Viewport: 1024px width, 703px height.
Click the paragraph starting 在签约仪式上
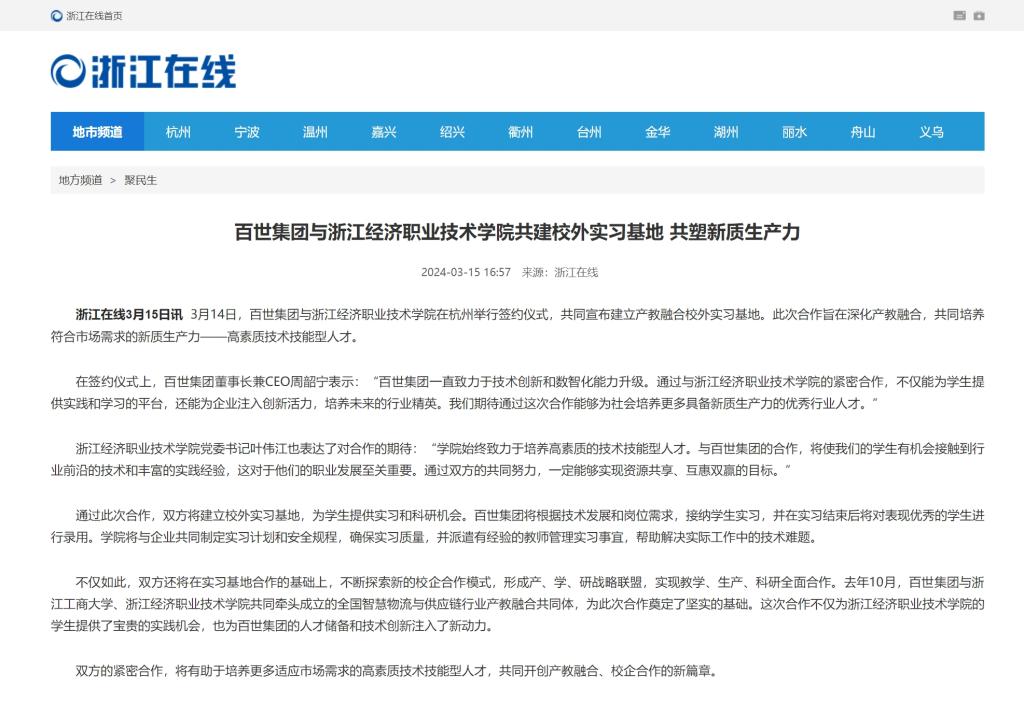pos(517,393)
